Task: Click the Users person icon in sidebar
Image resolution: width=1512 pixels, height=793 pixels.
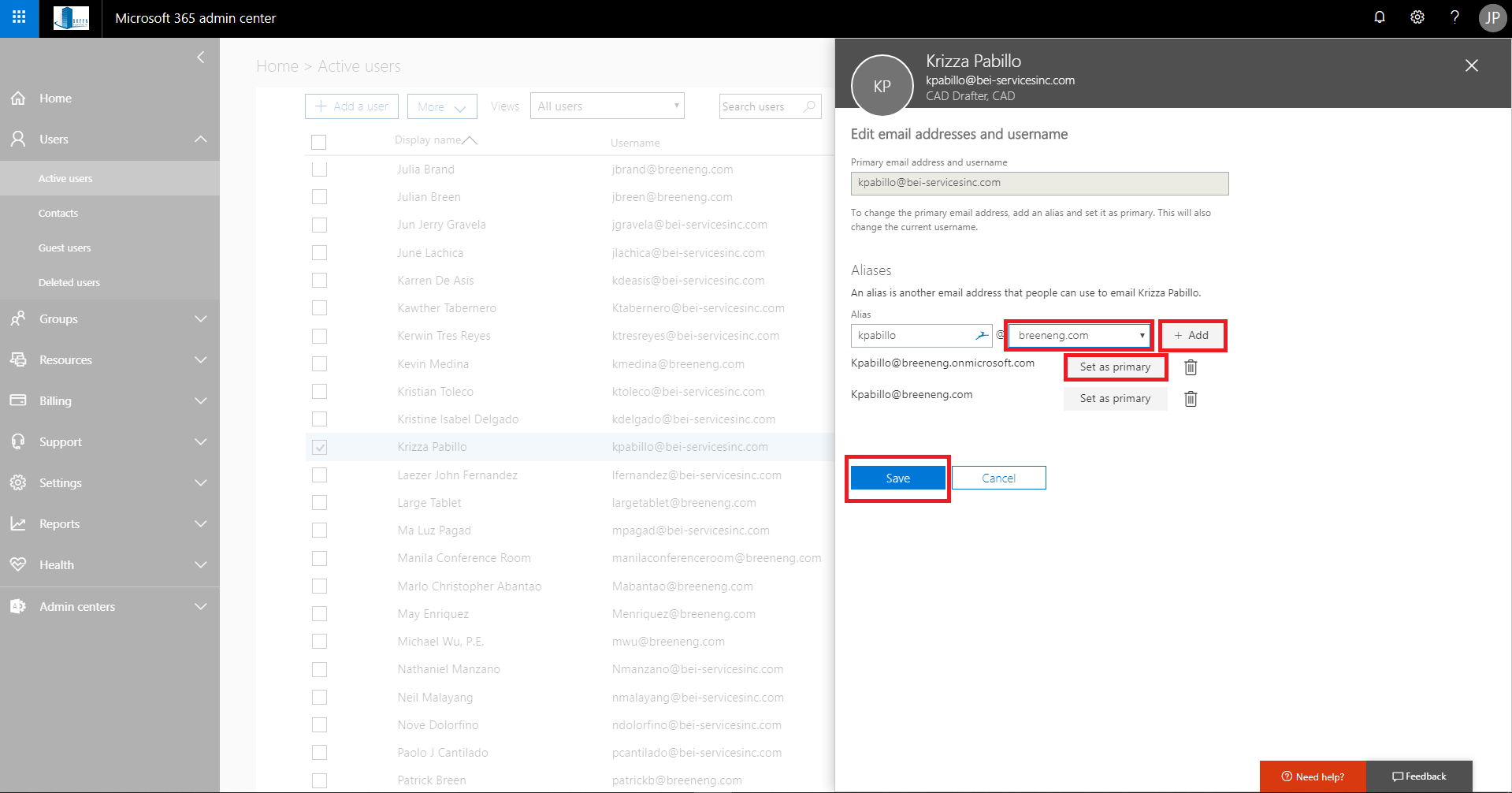Action: pos(18,140)
